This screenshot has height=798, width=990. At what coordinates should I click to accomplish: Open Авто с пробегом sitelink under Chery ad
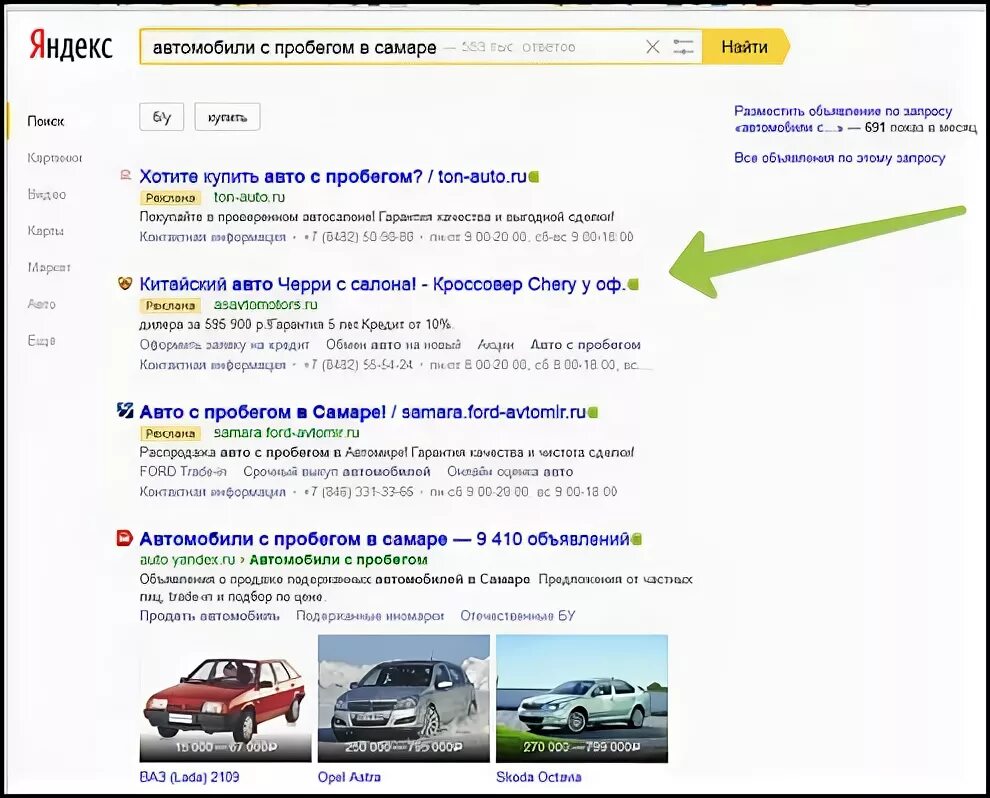(585, 345)
